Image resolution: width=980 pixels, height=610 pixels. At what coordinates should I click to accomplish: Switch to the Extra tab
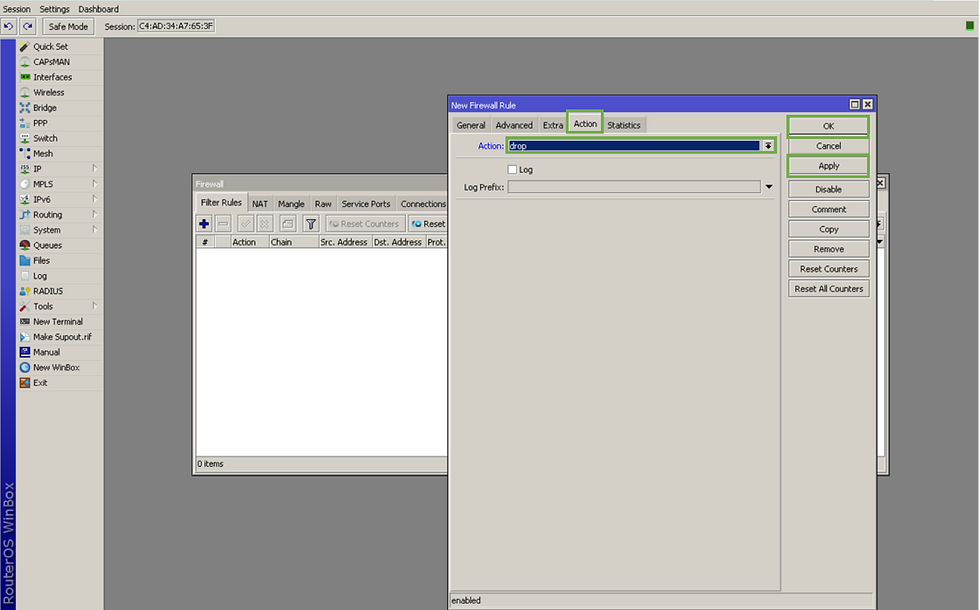click(x=552, y=125)
